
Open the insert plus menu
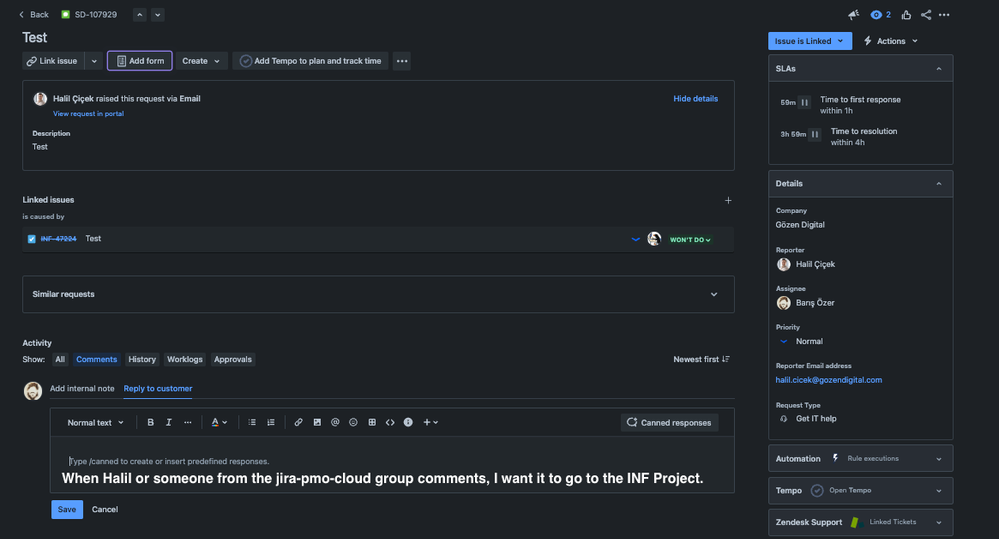click(x=431, y=422)
